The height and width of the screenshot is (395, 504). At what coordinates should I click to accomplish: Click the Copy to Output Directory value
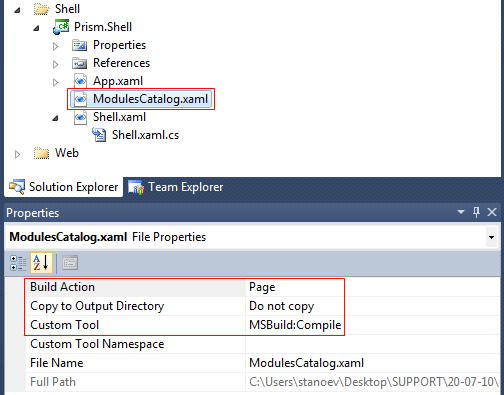pyautogui.click(x=282, y=306)
